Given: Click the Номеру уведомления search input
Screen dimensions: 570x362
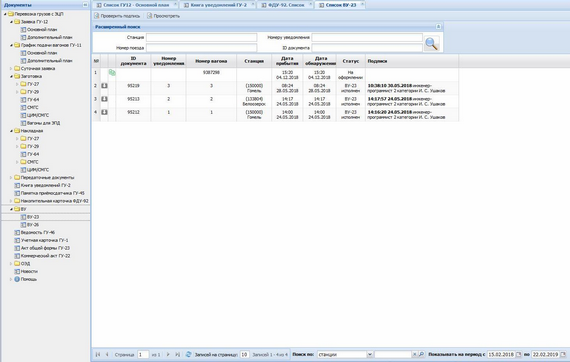Looking at the screenshot, I should 367,37.
